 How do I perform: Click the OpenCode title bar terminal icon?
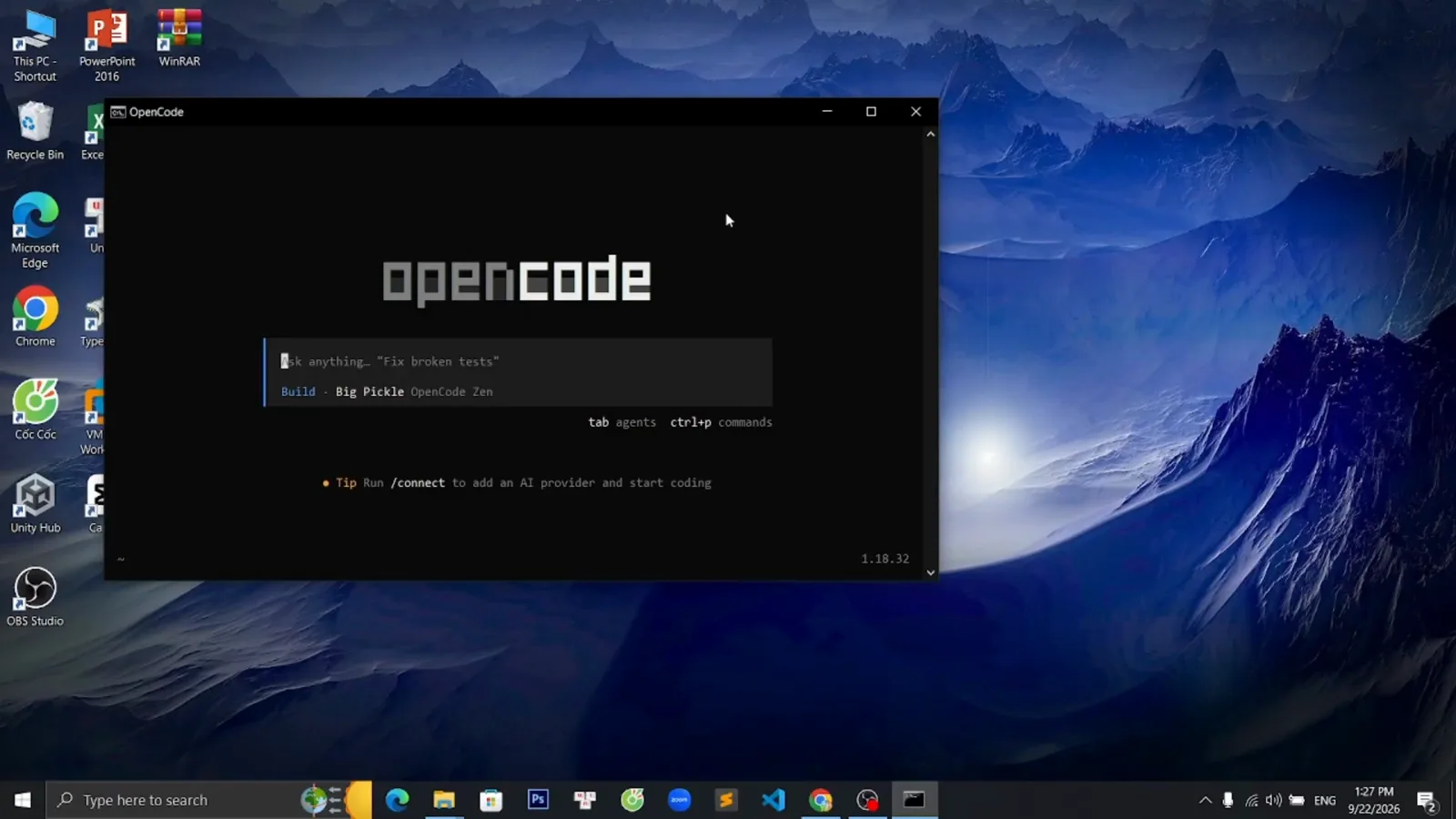tap(118, 112)
